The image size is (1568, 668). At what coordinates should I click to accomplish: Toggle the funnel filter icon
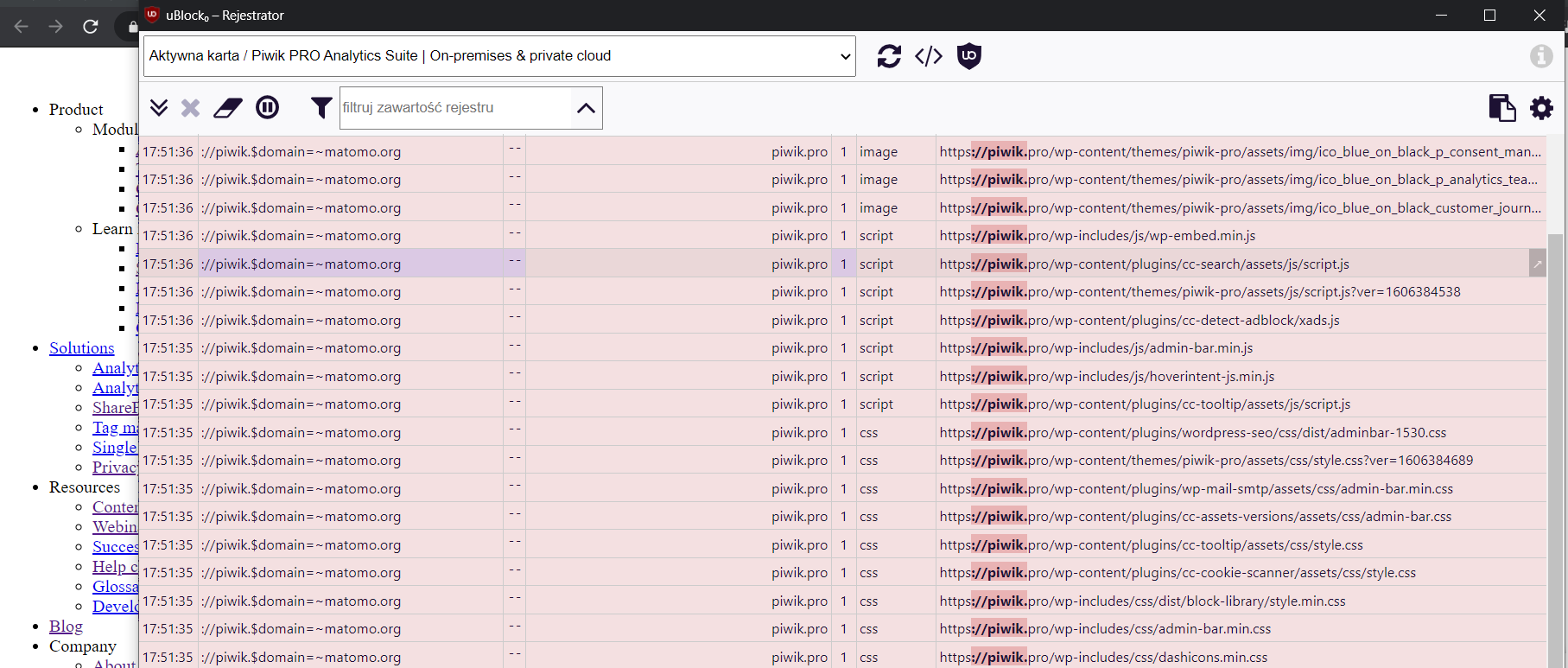[321, 107]
